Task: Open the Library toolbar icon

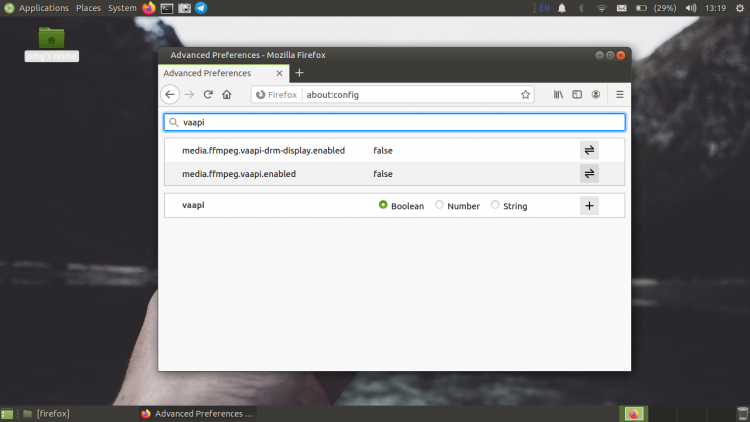Action: coord(558,95)
